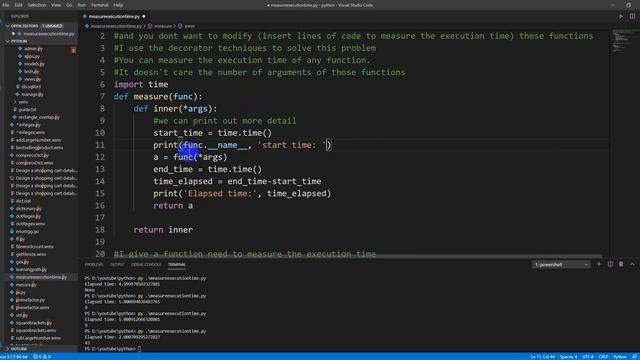Viewport: 640px width, 360px height.
Task: Open the Go menu
Action: pyautogui.click(x=69, y=5)
